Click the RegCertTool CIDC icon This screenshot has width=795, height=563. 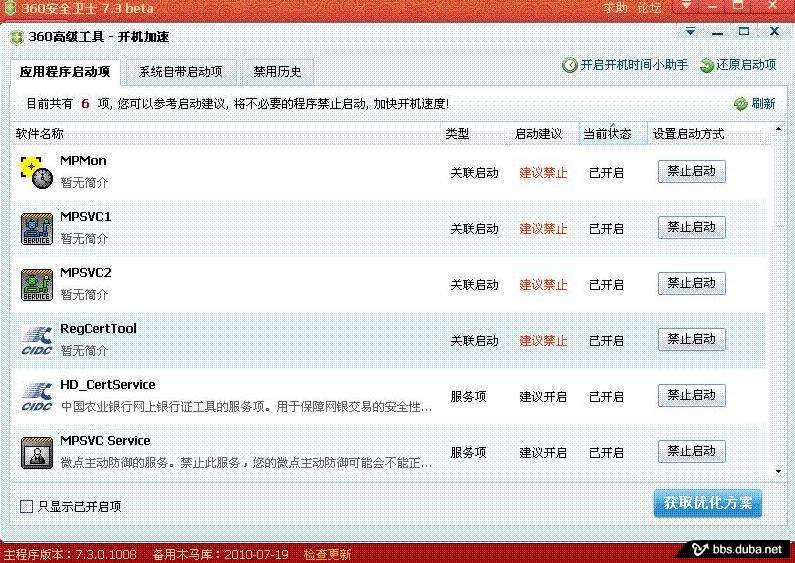[x=37, y=340]
